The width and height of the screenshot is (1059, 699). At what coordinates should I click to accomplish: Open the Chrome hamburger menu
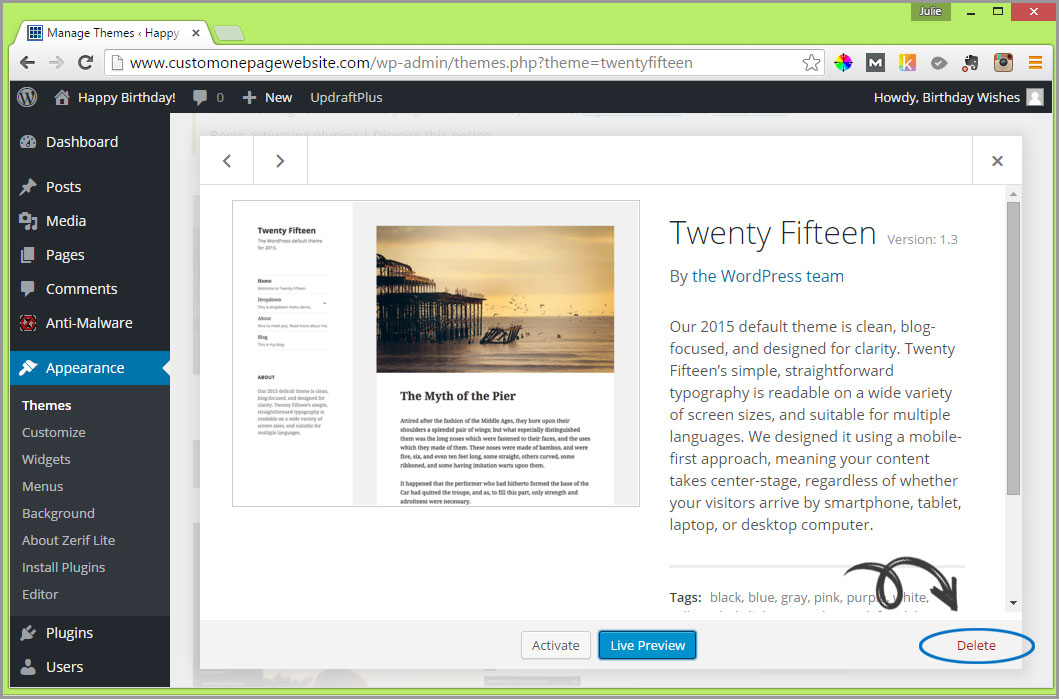pyautogui.click(x=1035, y=63)
